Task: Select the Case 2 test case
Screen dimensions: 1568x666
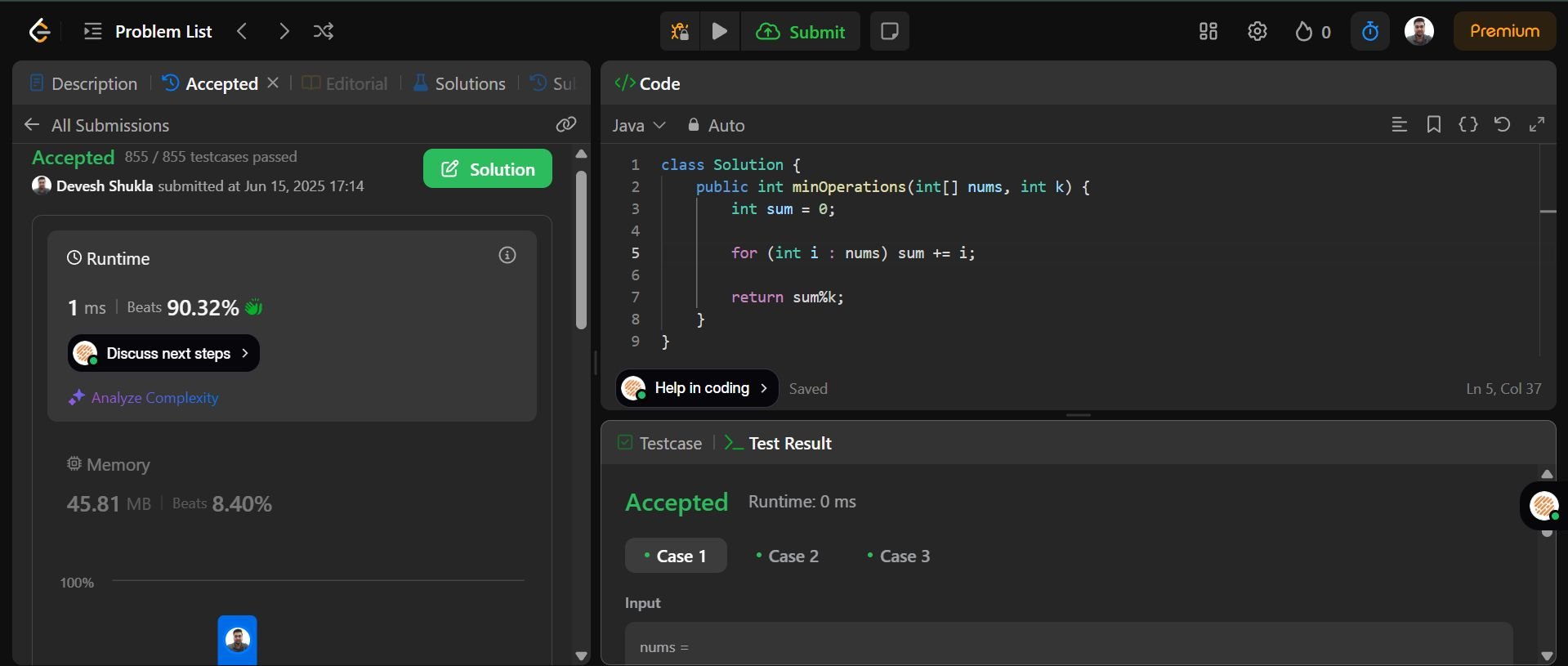Action: click(x=787, y=556)
